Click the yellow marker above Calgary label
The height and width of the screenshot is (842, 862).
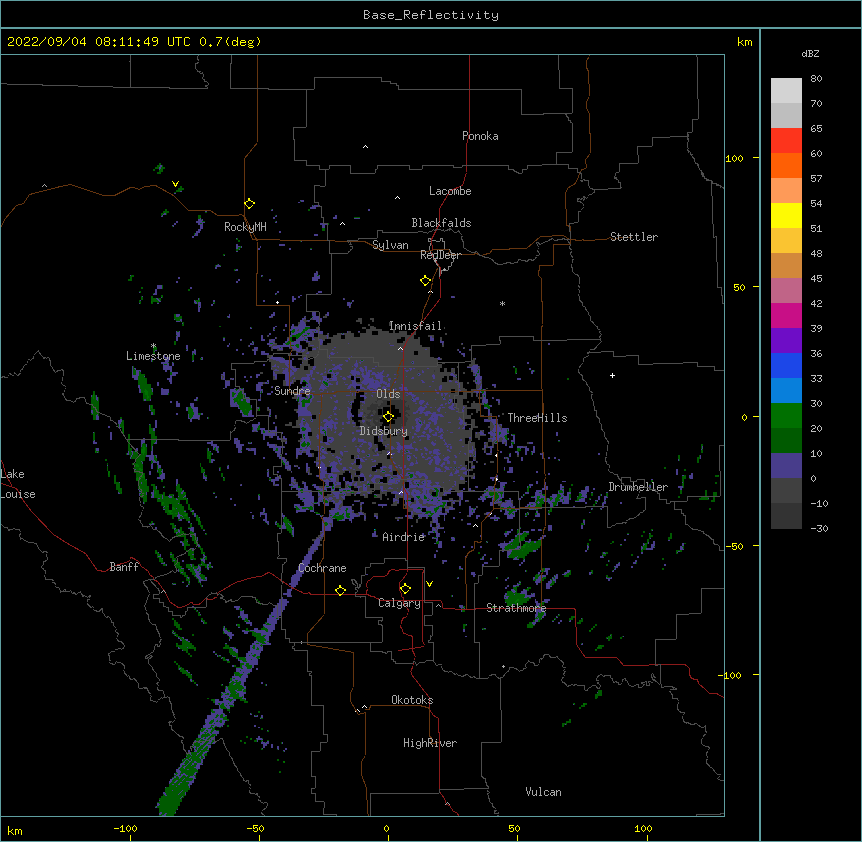(x=405, y=589)
